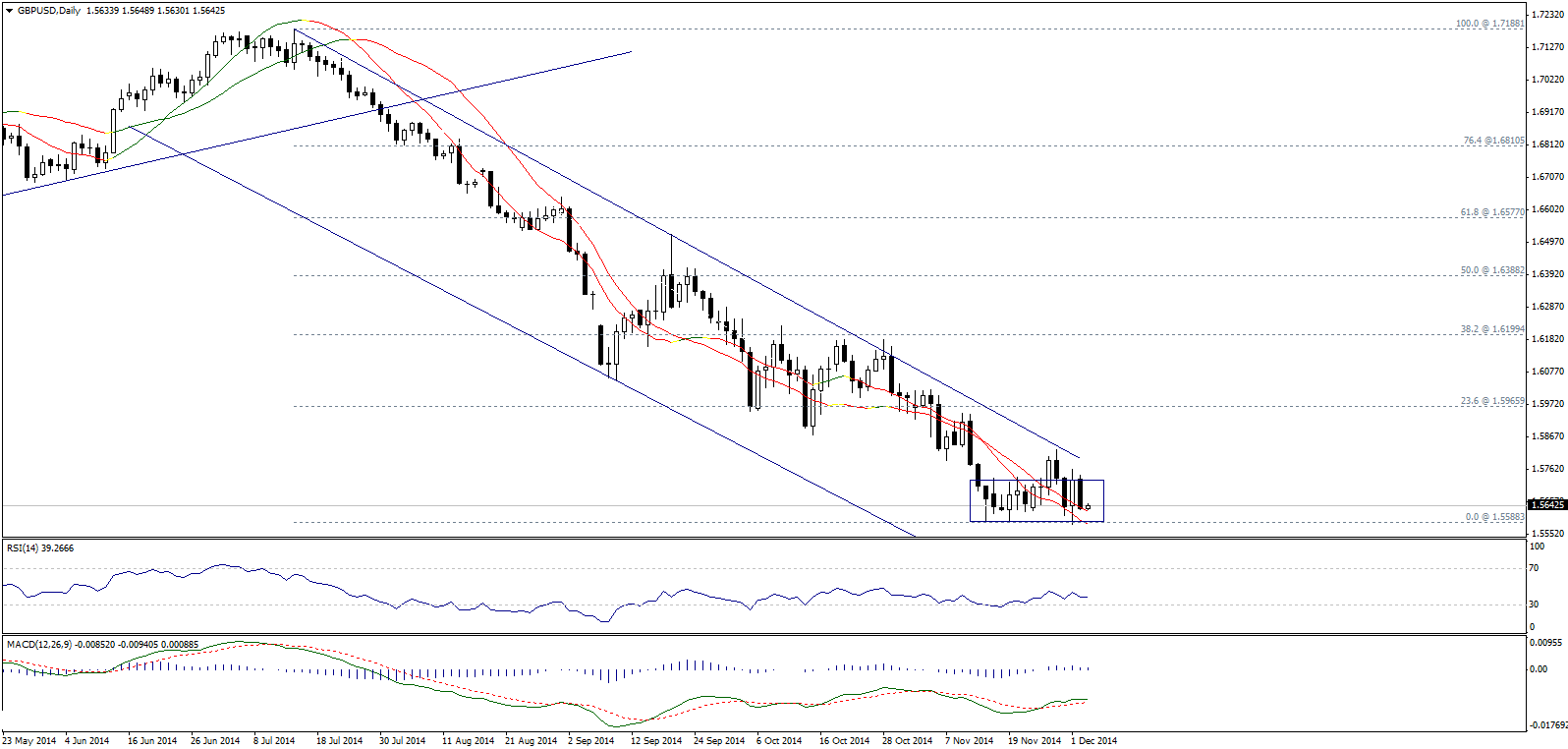The width and height of the screenshot is (1568, 749).
Task: Click the MACD 0.00955 scale value
Action: point(1547,642)
